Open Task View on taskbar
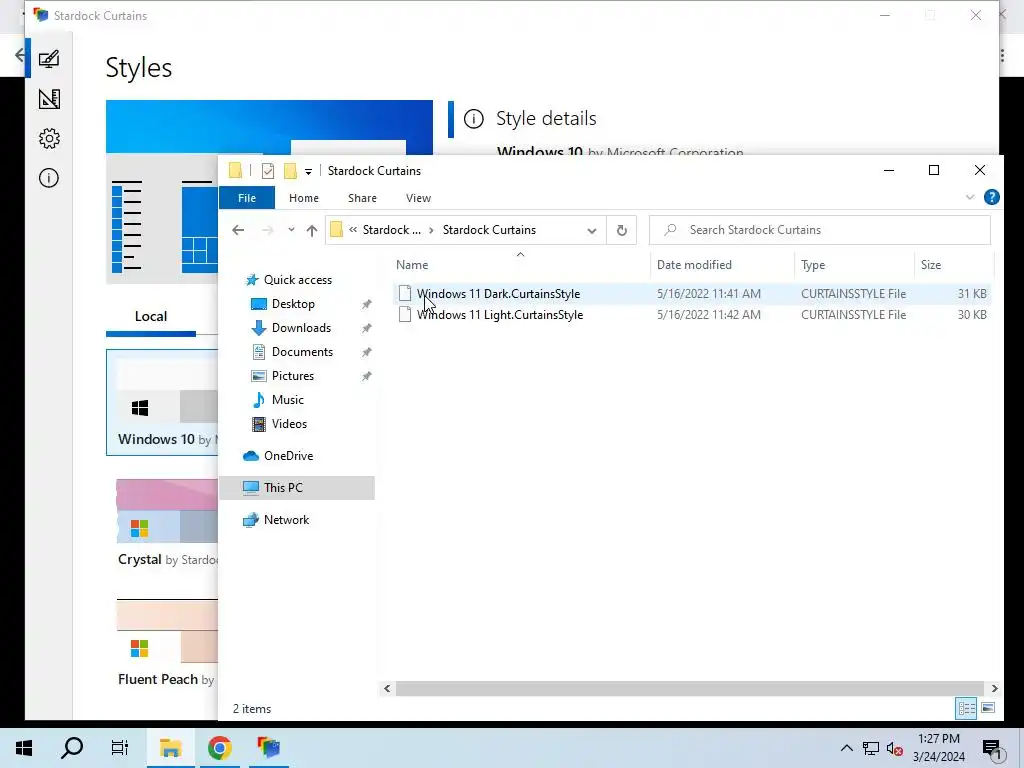This screenshot has width=1024, height=768. click(x=120, y=748)
